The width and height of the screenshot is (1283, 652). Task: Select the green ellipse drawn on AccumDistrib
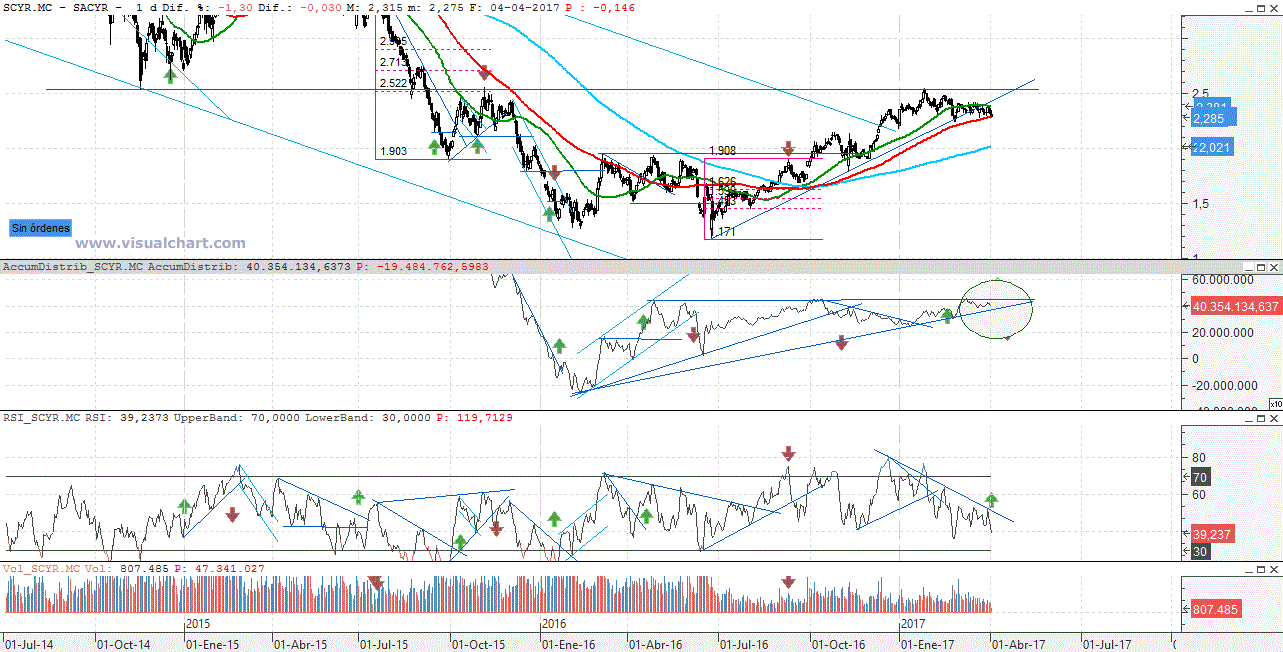click(x=995, y=308)
